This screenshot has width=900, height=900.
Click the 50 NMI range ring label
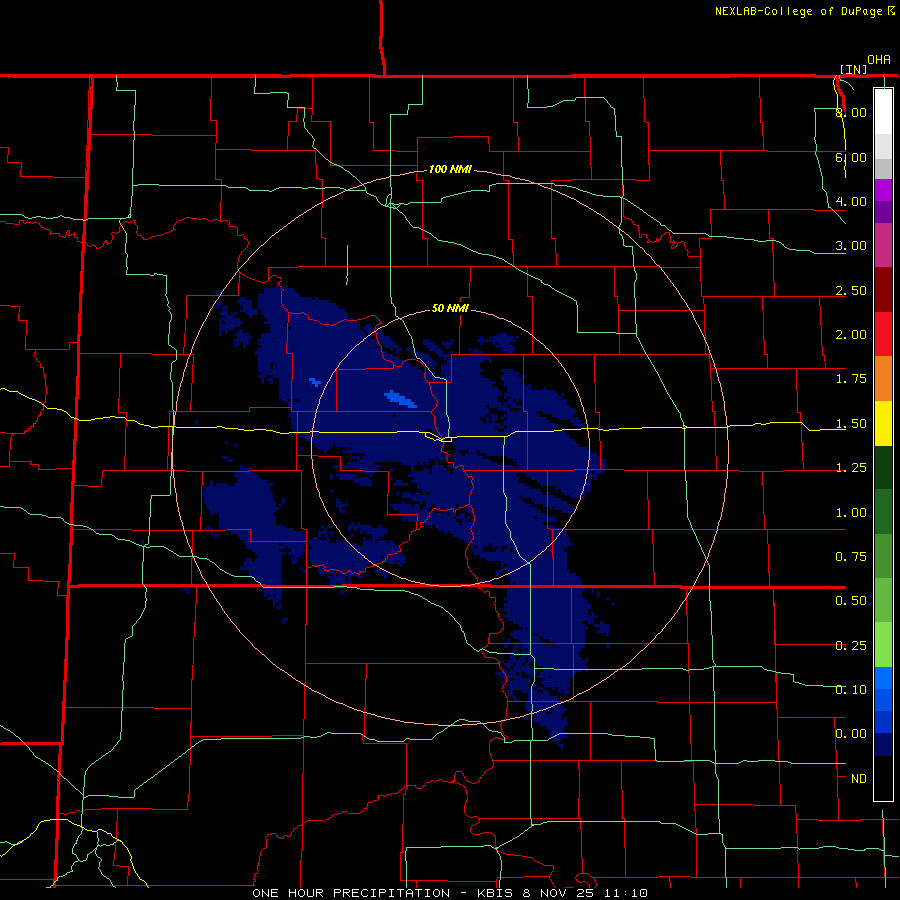click(x=450, y=308)
